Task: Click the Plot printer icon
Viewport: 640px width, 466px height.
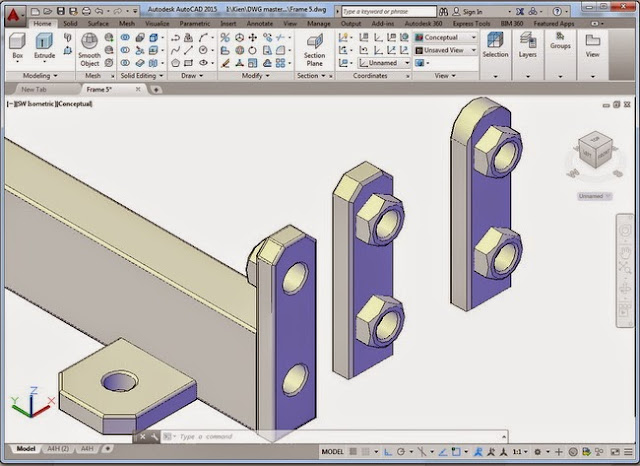Action: [x=86, y=11]
